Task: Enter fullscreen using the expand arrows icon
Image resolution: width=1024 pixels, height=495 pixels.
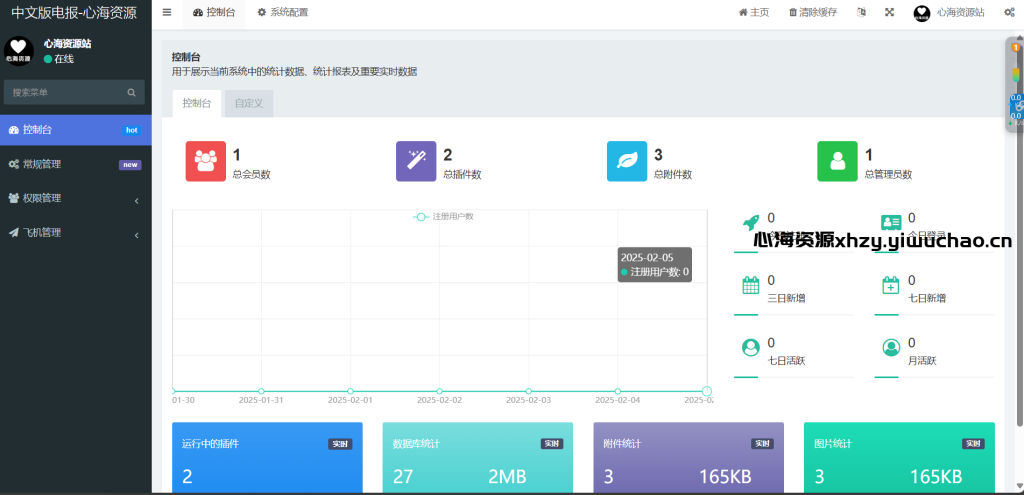Action: tap(889, 12)
